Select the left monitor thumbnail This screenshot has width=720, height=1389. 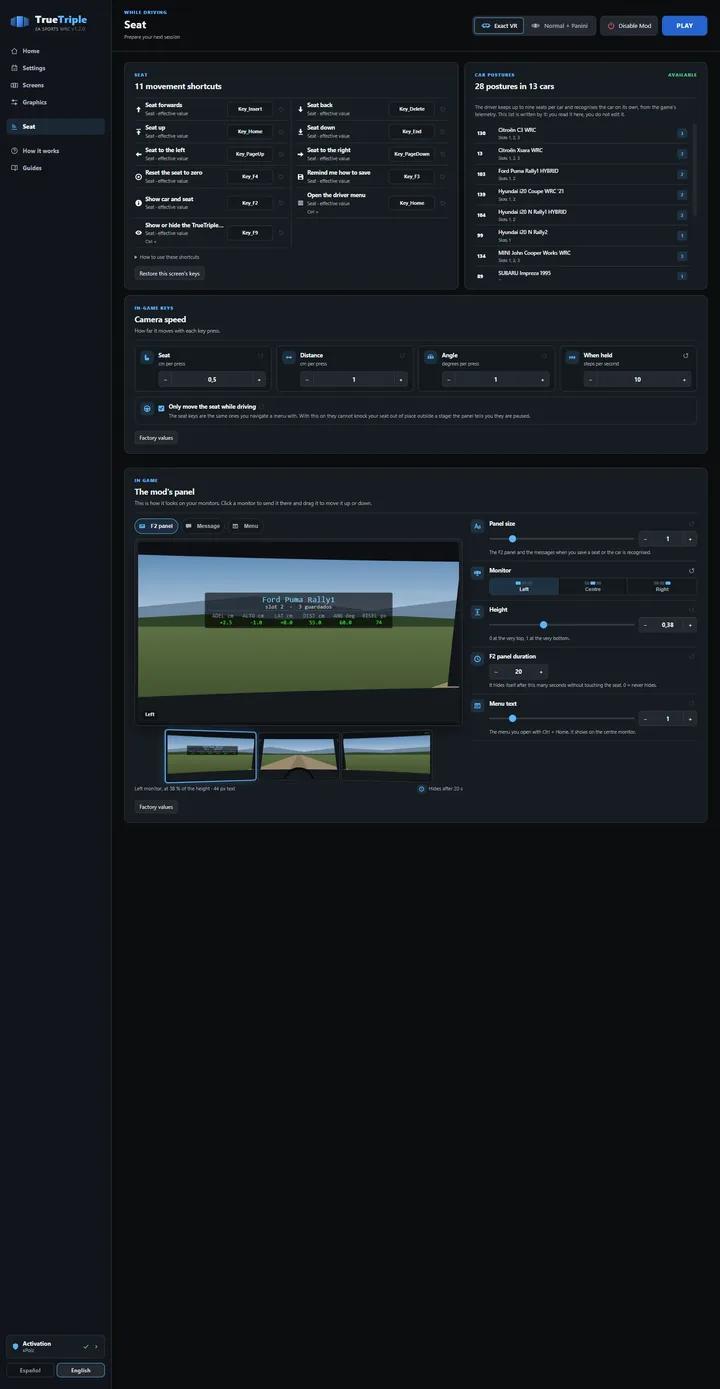point(210,756)
